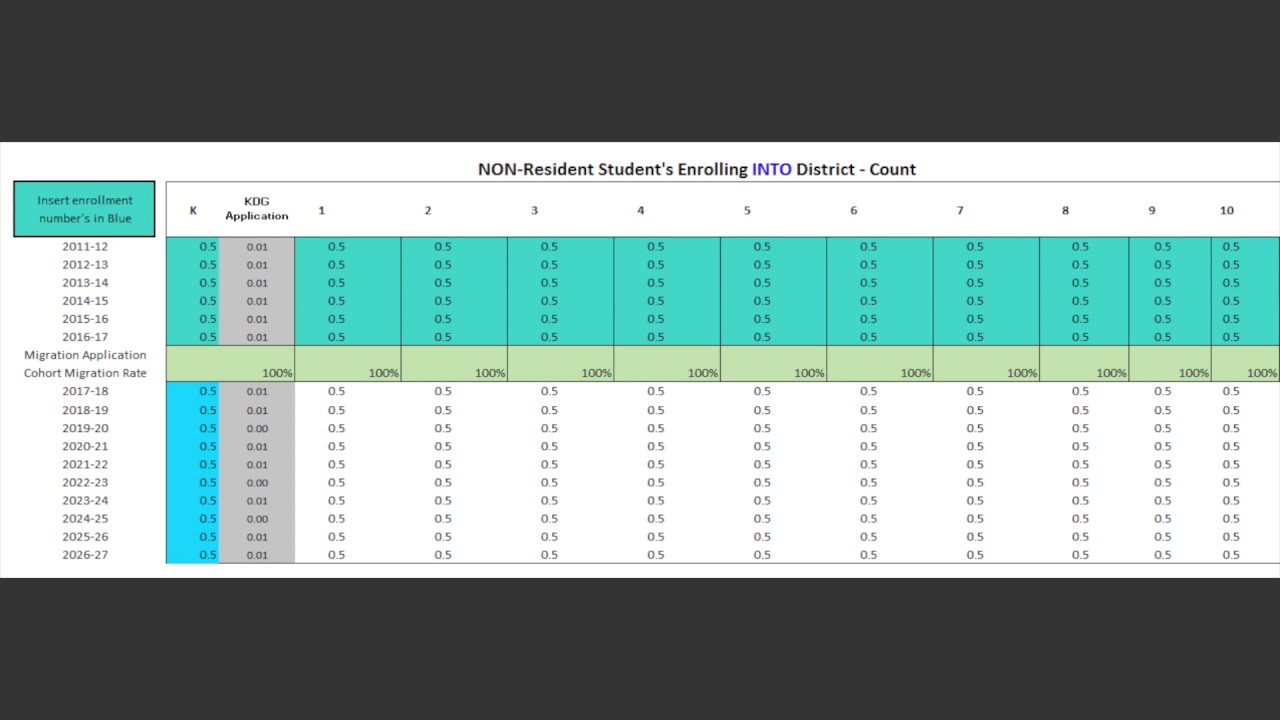Click grade 6 cell for 2011-12
This screenshot has height=720, width=1280.
(x=880, y=246)
